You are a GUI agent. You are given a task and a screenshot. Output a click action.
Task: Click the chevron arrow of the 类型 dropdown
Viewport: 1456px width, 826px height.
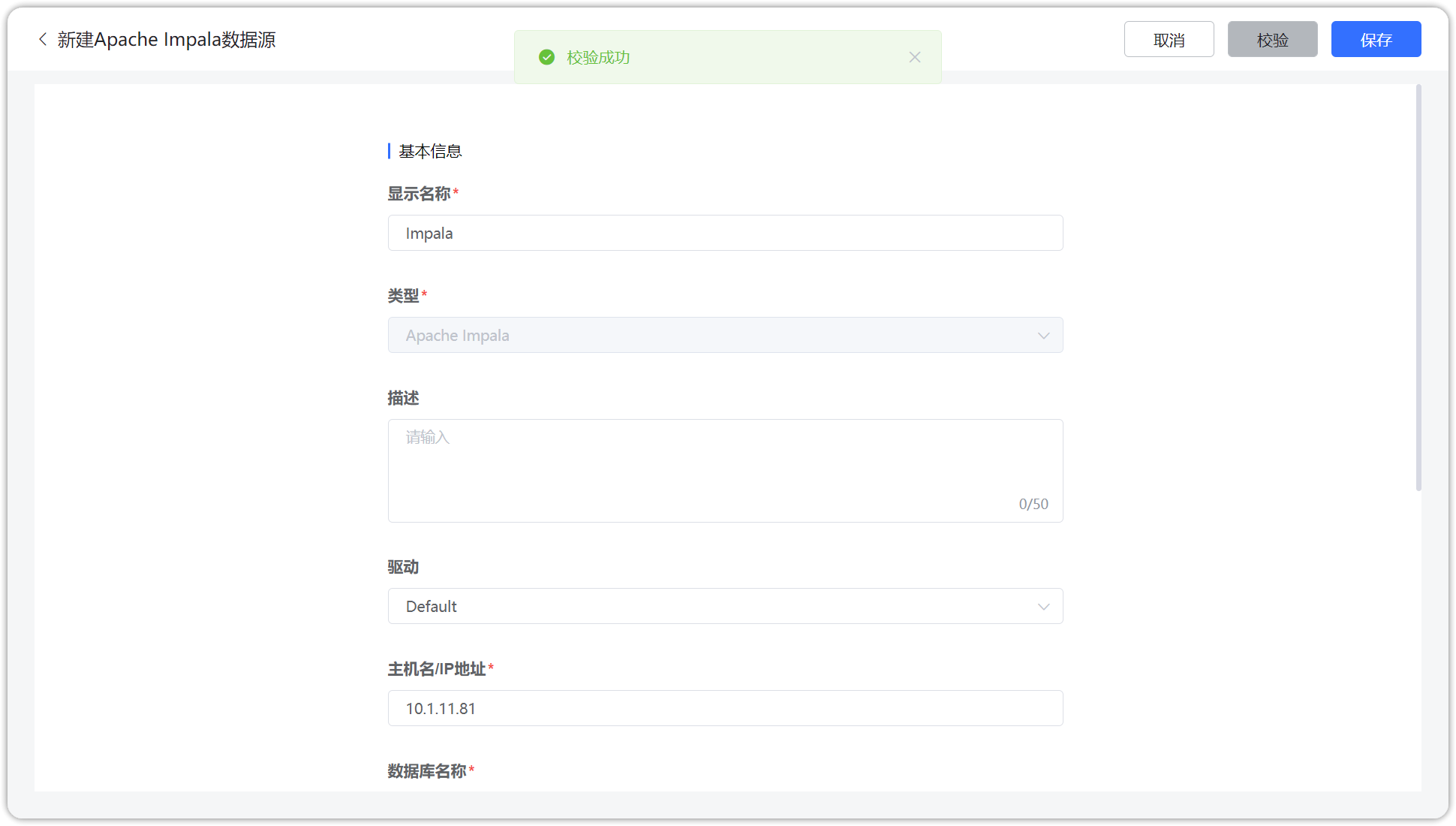(x=1043, y=336)
